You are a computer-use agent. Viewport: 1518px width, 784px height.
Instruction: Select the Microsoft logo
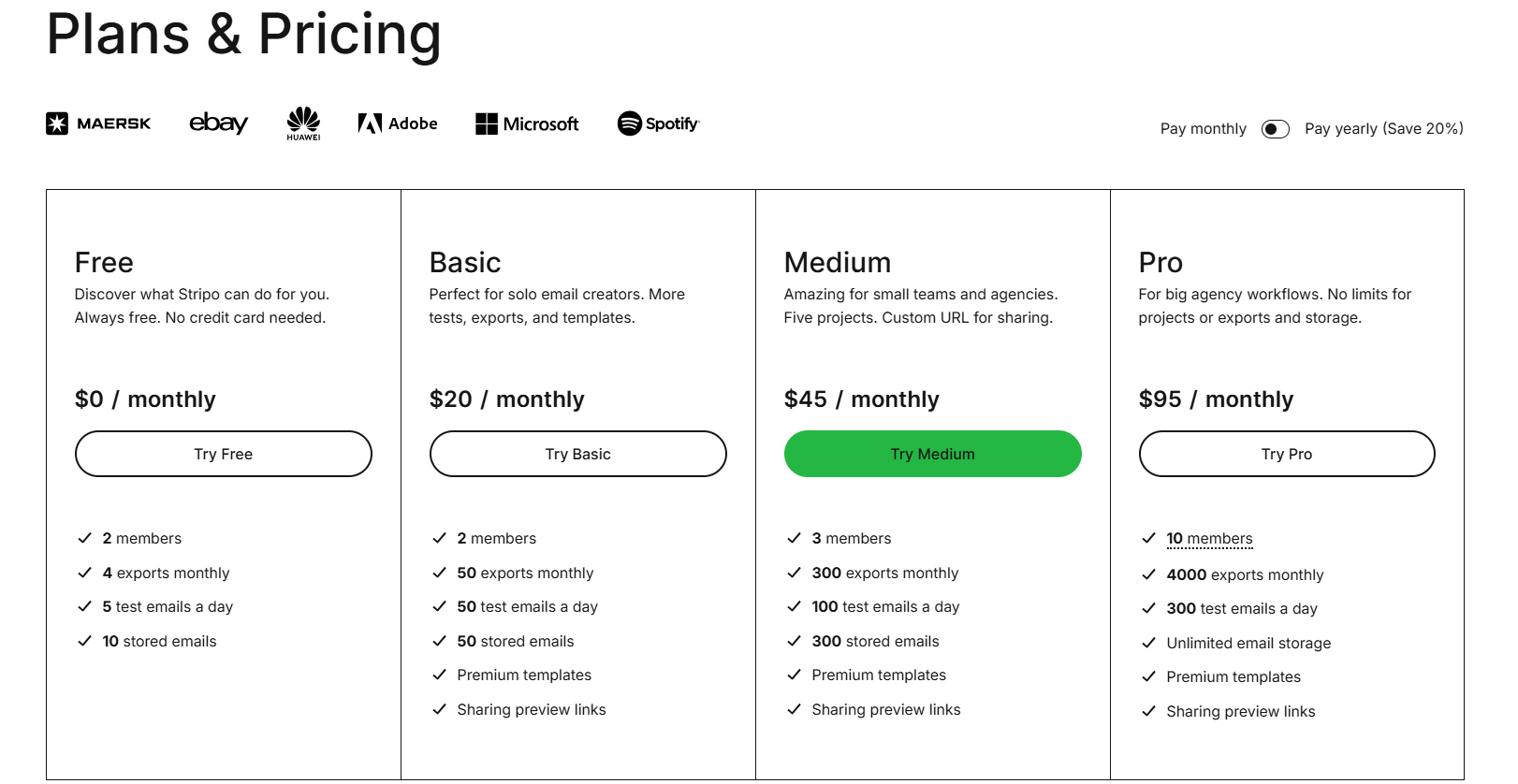click(527, 123)
